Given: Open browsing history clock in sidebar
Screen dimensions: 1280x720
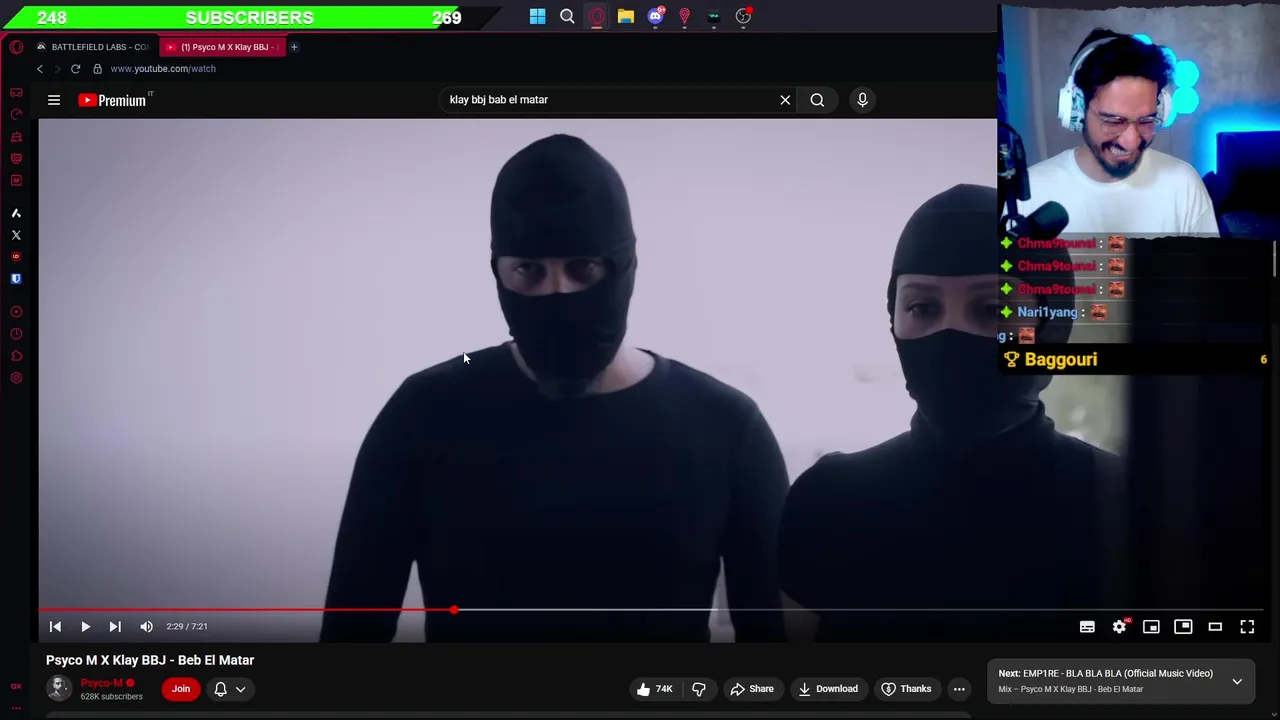Looking at the screenshot, I should click(x=16, y=334).
